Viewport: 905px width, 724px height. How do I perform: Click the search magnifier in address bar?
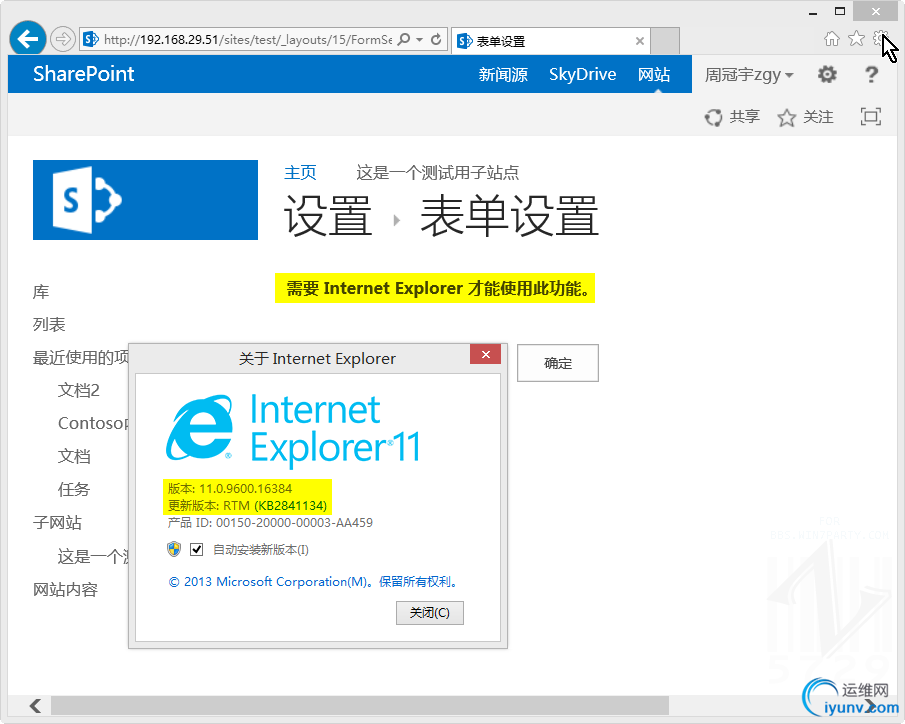point(404,39)
